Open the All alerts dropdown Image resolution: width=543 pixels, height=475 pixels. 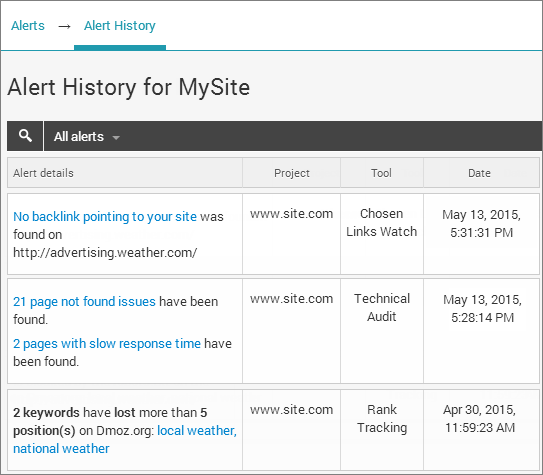coord(87,136)
